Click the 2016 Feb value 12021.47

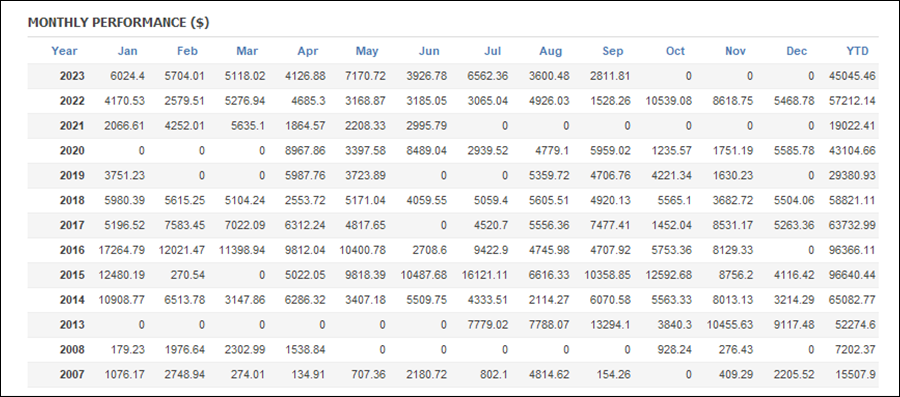[181, 250]
